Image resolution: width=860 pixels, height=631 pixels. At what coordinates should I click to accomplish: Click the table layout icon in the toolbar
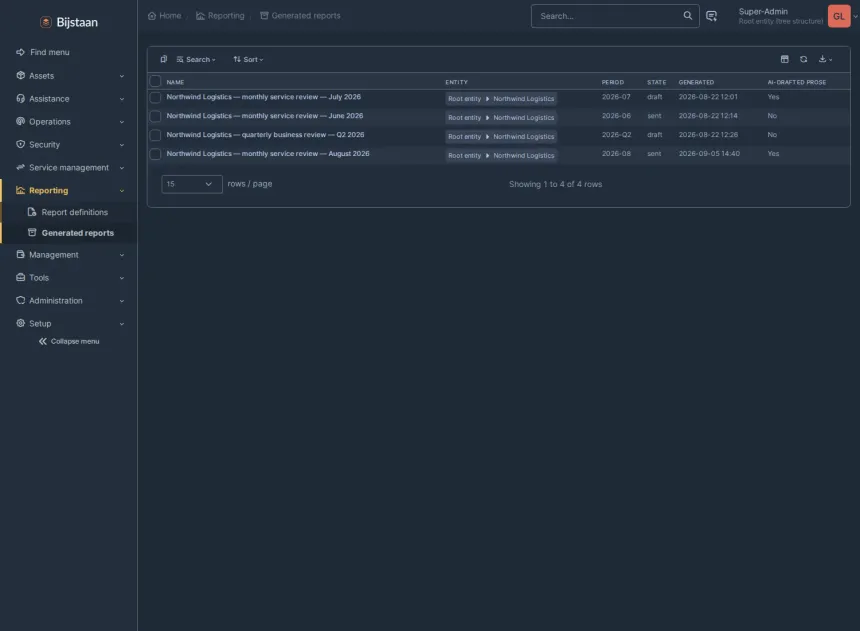tap(784, 59)
